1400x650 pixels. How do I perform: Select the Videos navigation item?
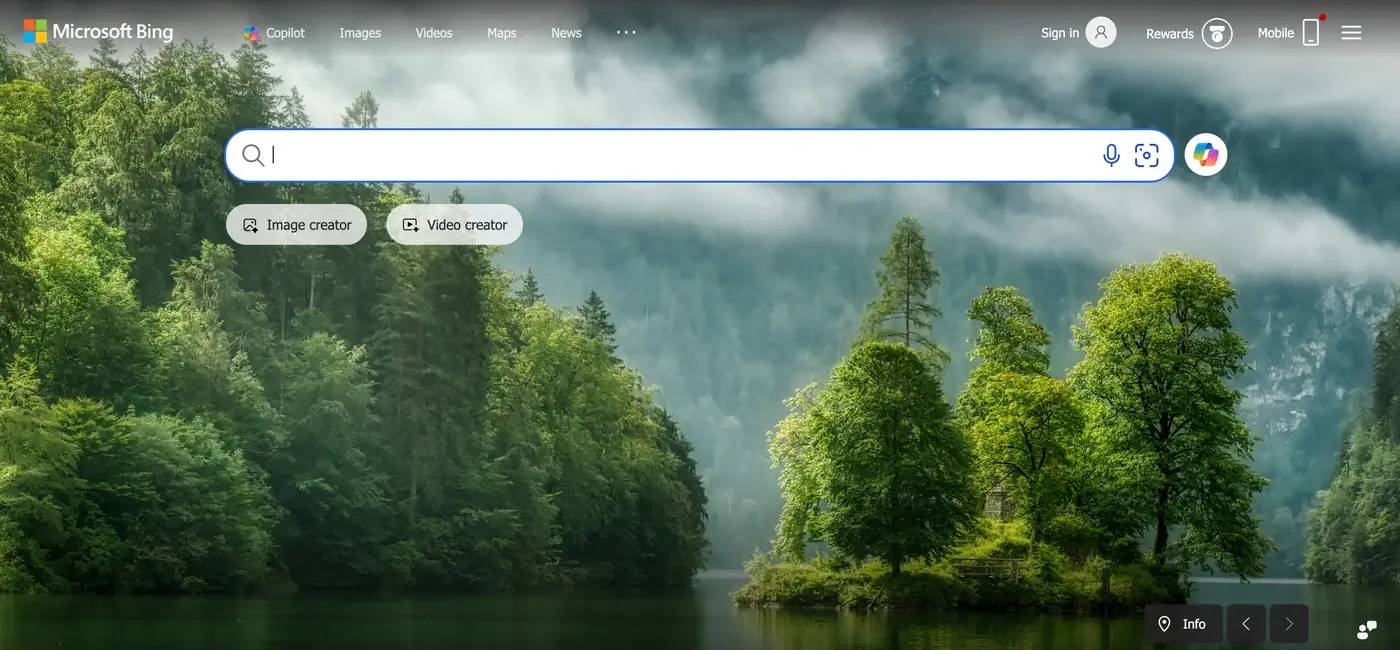(x=433, y=32)
